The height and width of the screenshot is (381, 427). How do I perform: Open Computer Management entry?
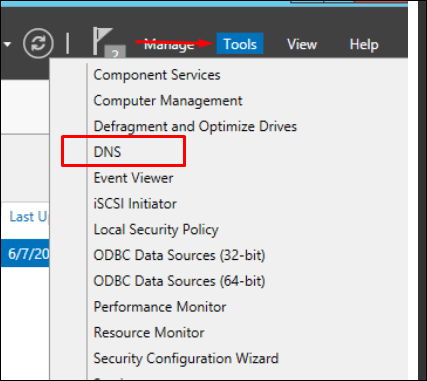[168, 101]
